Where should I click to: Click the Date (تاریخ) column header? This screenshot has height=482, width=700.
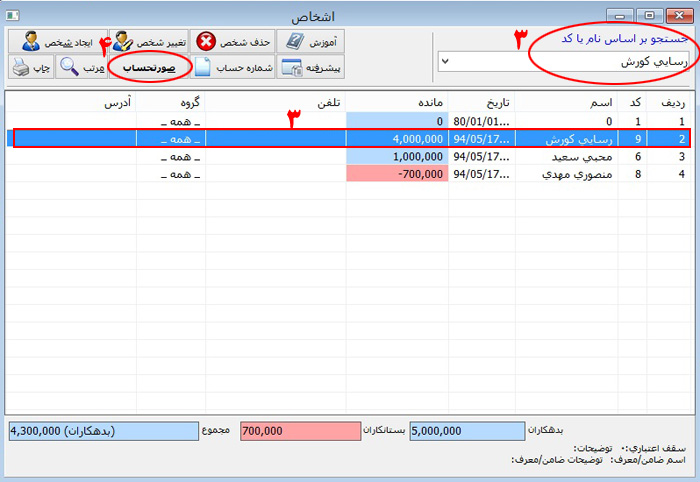pyautogui.click(x=491, y=102)
